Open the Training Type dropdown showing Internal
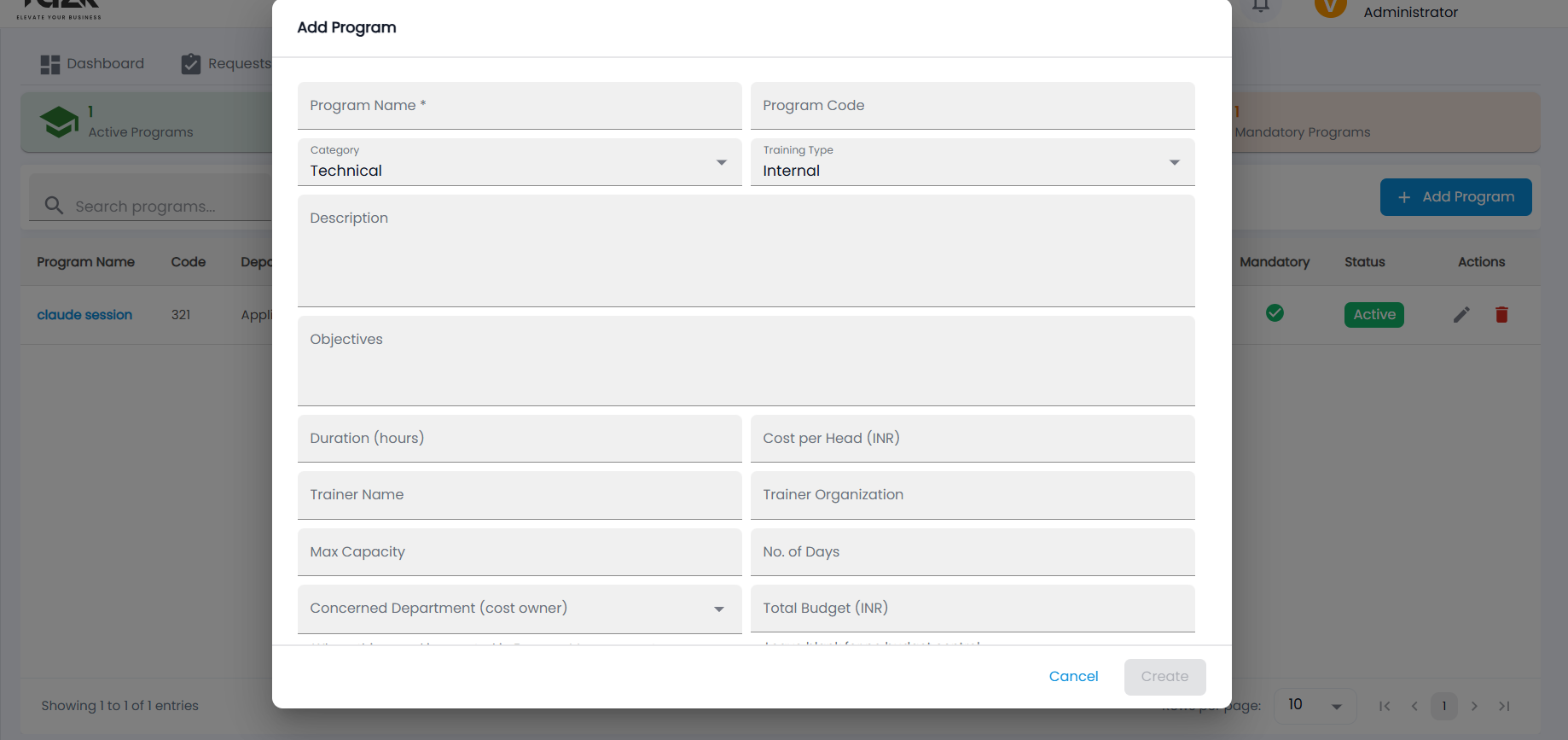 [x=973, y=162]
